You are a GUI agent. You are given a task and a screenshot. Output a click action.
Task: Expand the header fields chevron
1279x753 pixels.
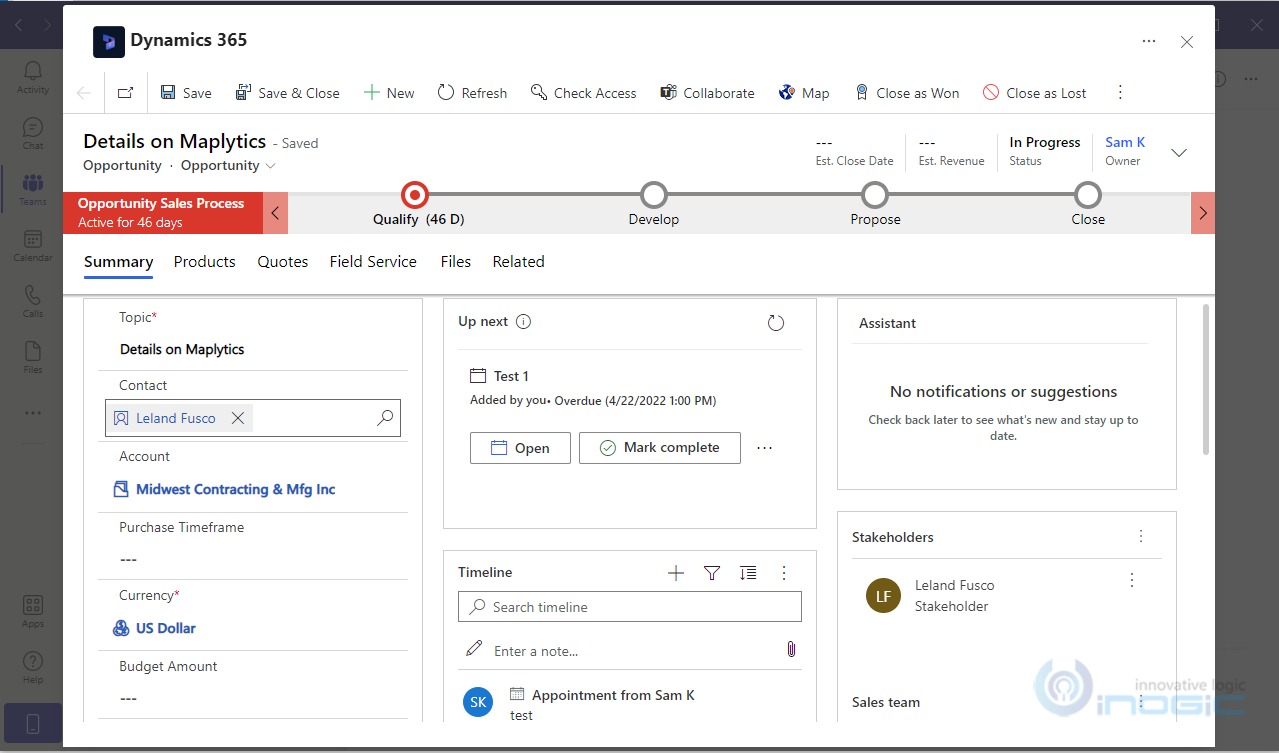(x=1179, y=153)
